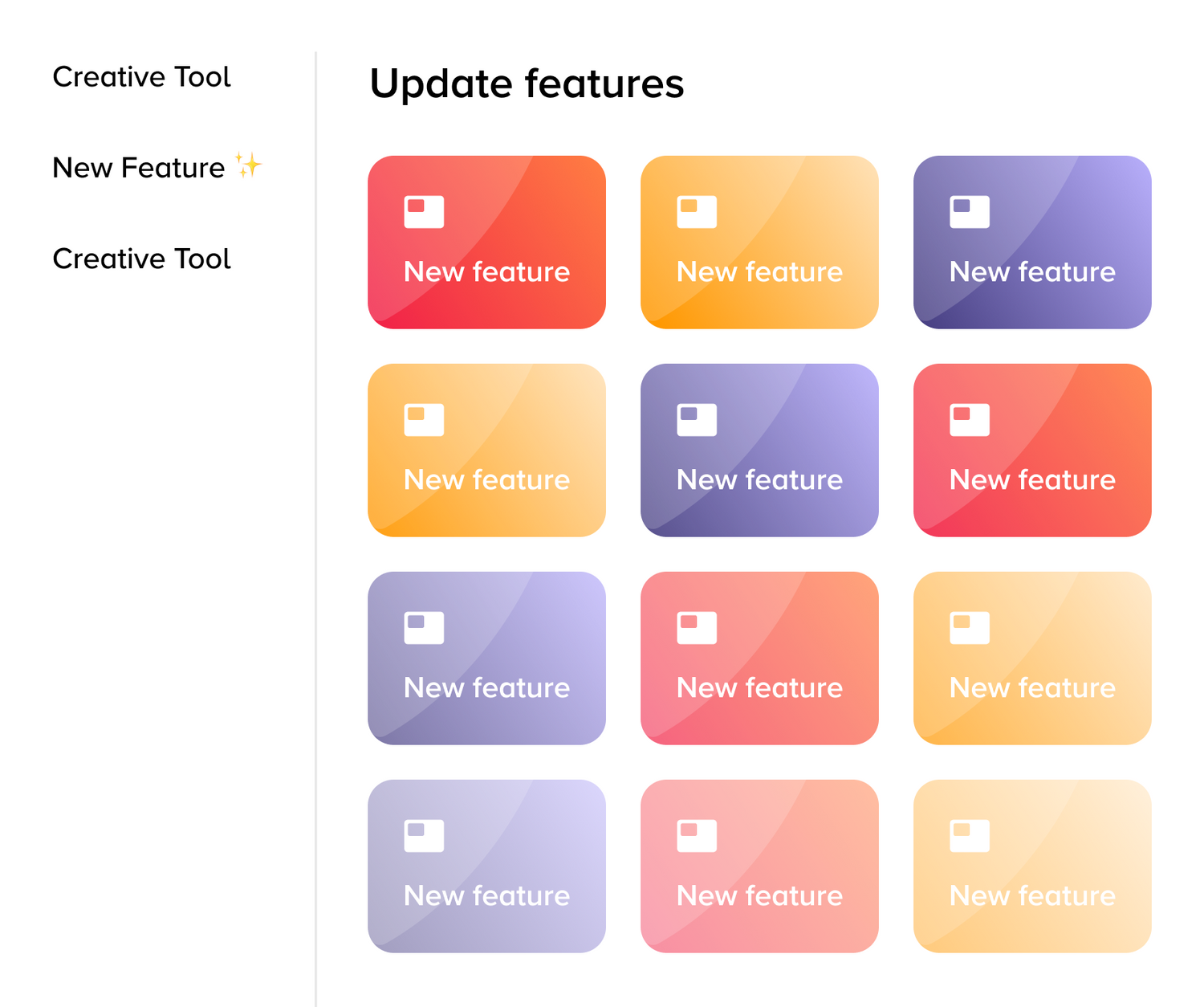Click the window icon on top-row red card
The image size is (1204, 1007).
(424, 212)
